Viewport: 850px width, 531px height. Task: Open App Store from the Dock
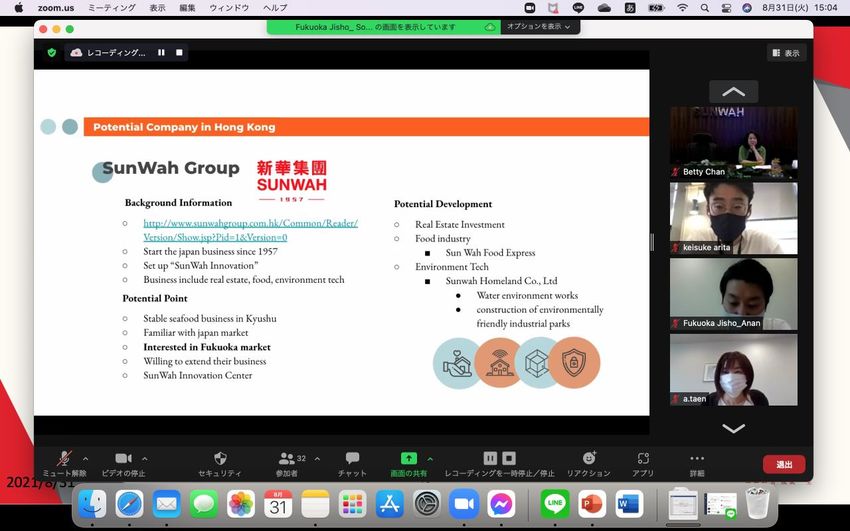click(x=390, y=504)
